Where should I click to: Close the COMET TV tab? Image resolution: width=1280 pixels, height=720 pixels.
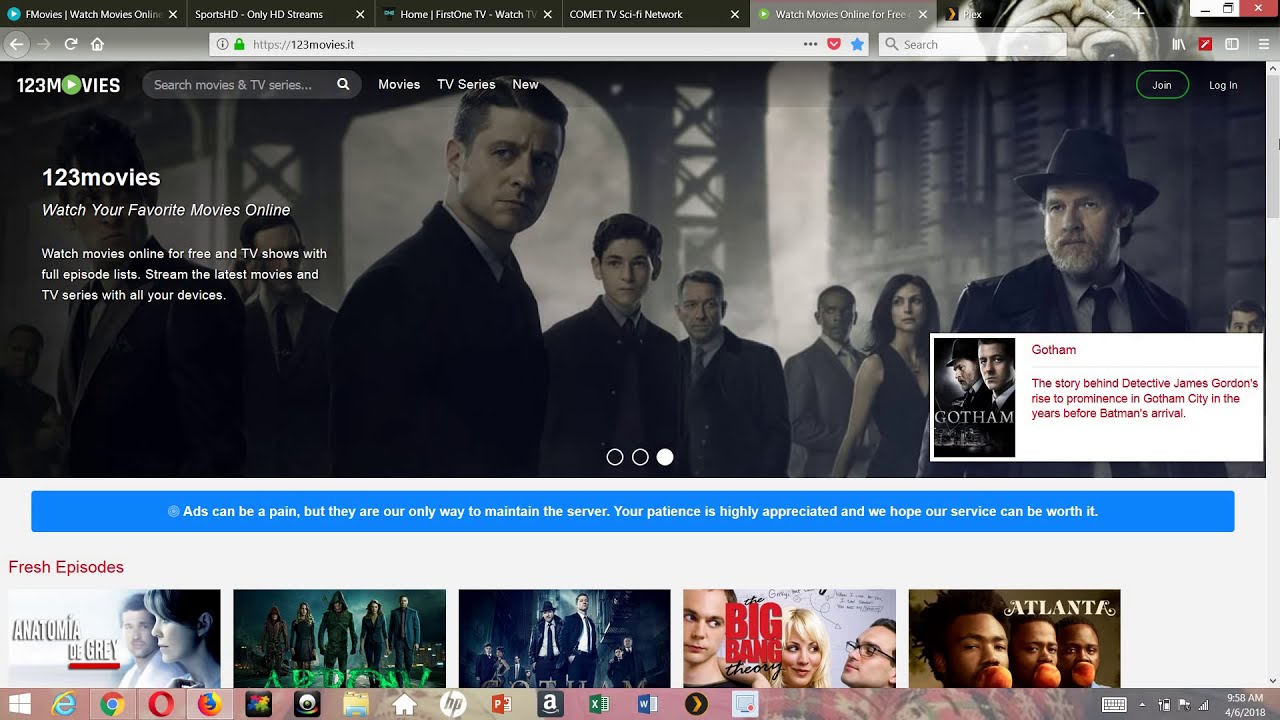(735, 14)
